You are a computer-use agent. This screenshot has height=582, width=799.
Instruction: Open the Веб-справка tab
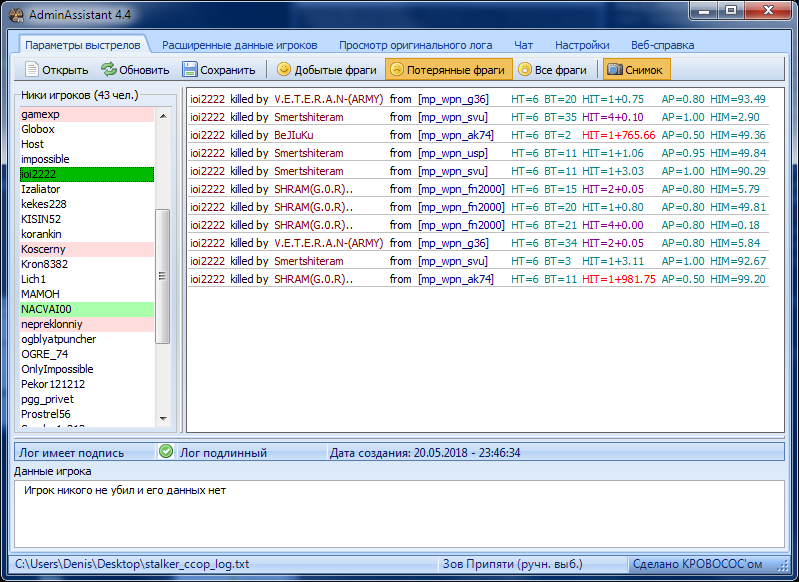click(662, 45)
